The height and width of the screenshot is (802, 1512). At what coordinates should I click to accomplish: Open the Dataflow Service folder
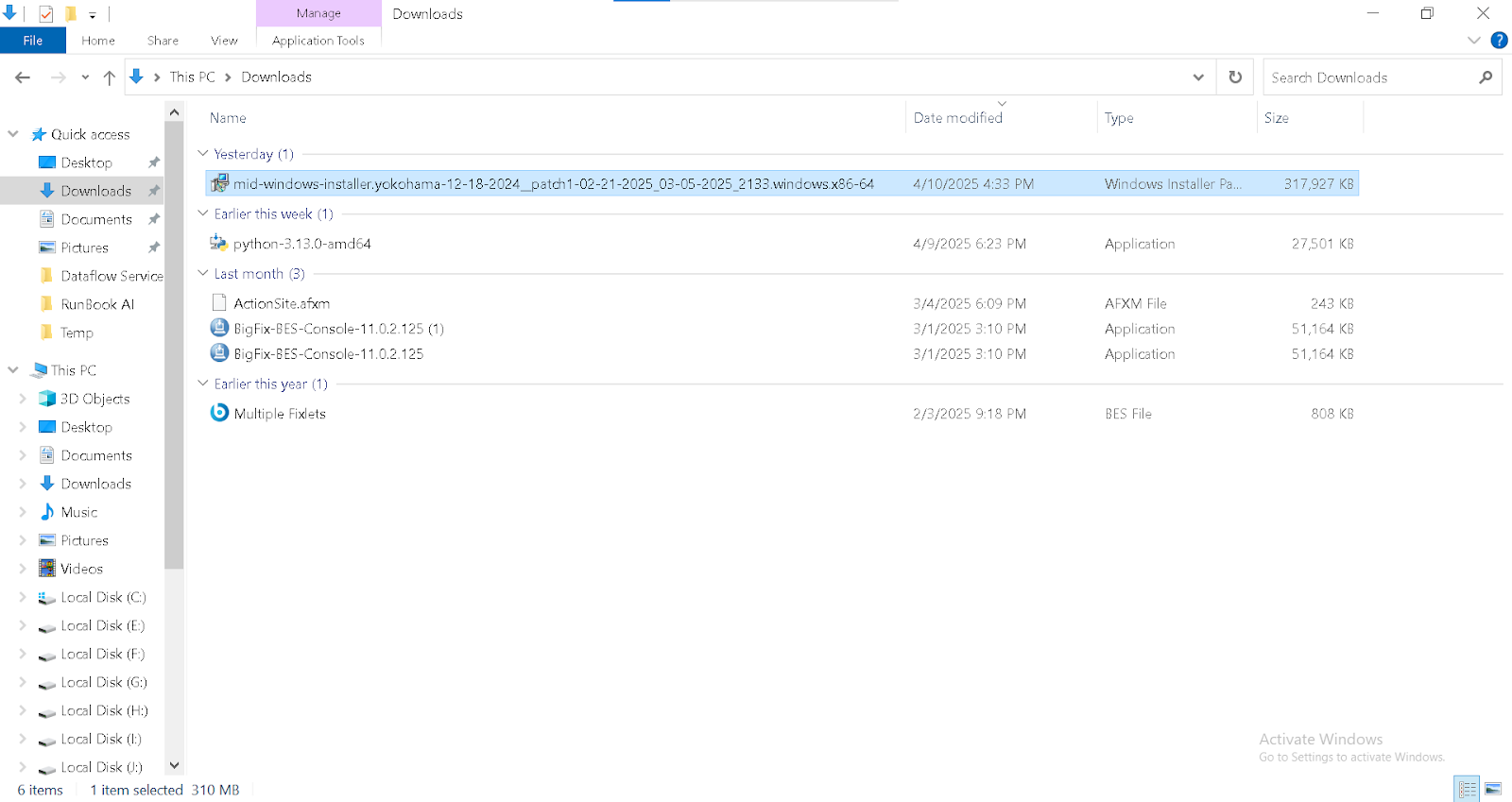pyautogui.click(x=112, y=276)
